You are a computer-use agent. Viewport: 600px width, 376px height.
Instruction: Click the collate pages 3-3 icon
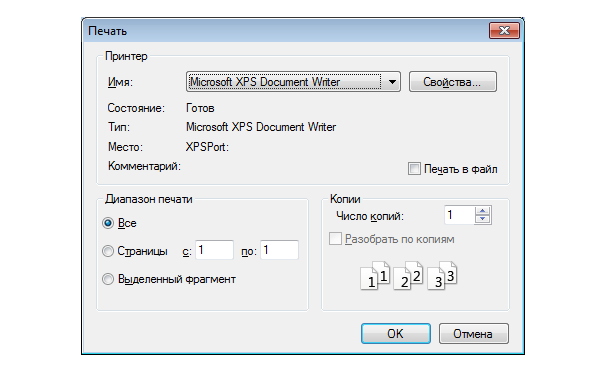442,276
